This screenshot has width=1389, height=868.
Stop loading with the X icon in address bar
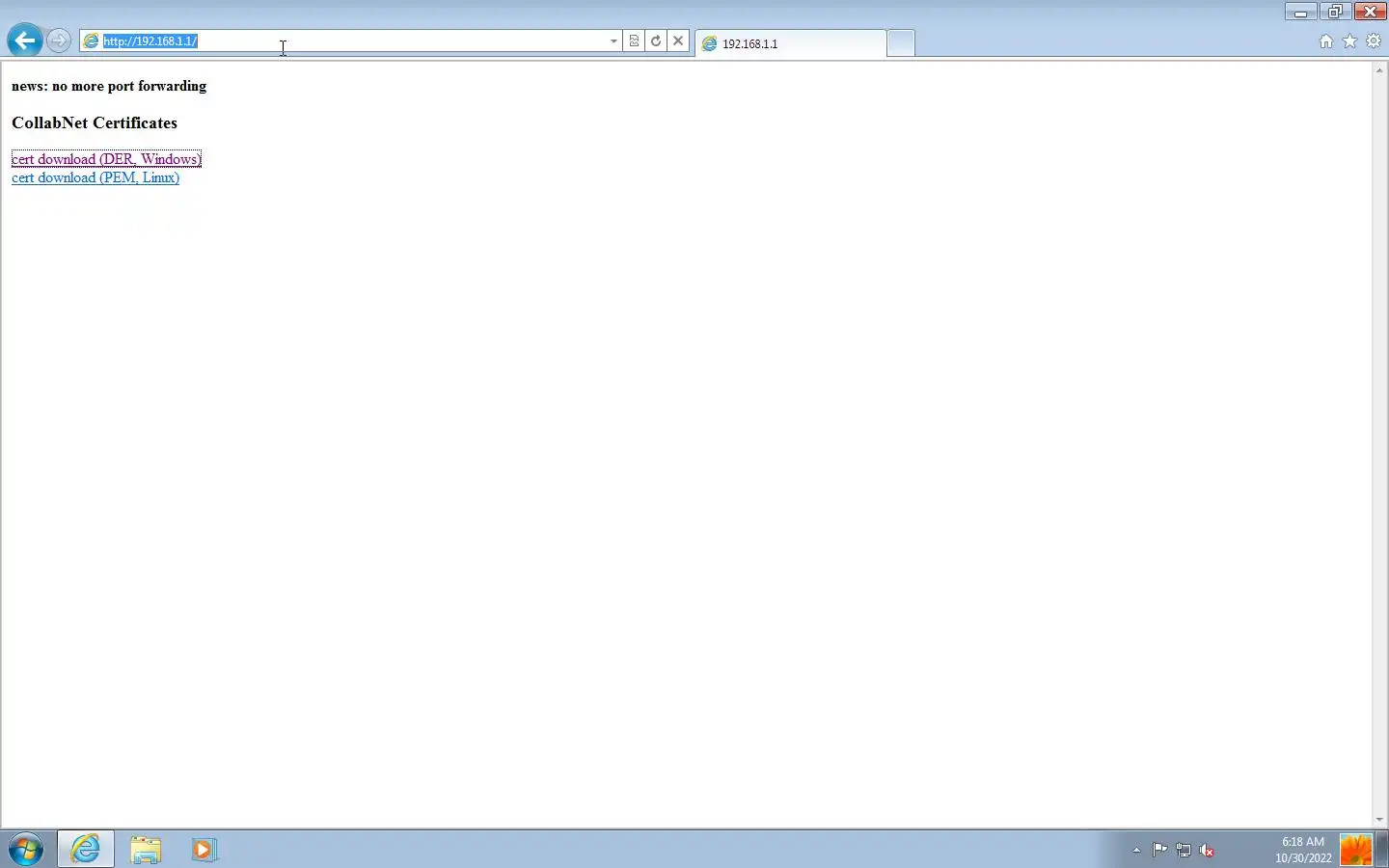(678, 41)
